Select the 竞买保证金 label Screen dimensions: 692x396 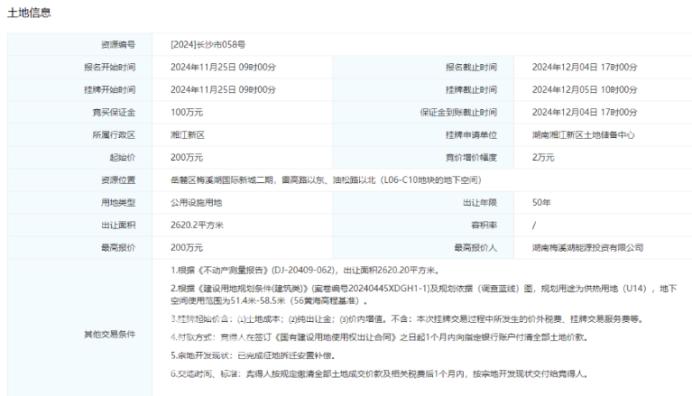114,112
